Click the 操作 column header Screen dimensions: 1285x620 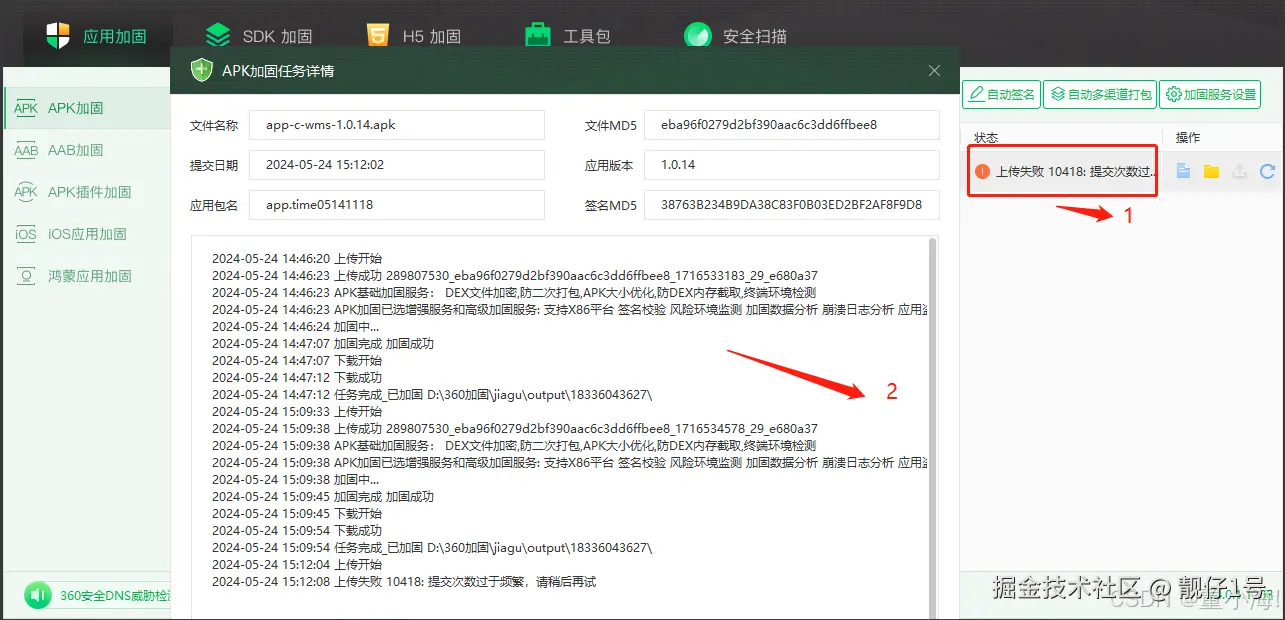(1187, 137)
